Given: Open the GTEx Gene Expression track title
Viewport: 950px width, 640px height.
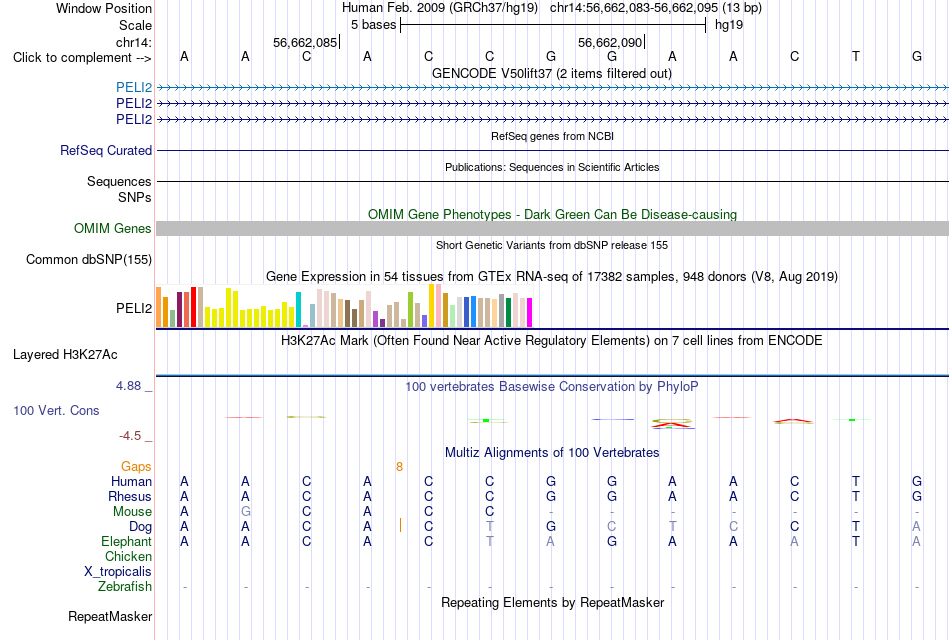Looking at the screenshot, I should pyautogui.click(x=552, y=276).
